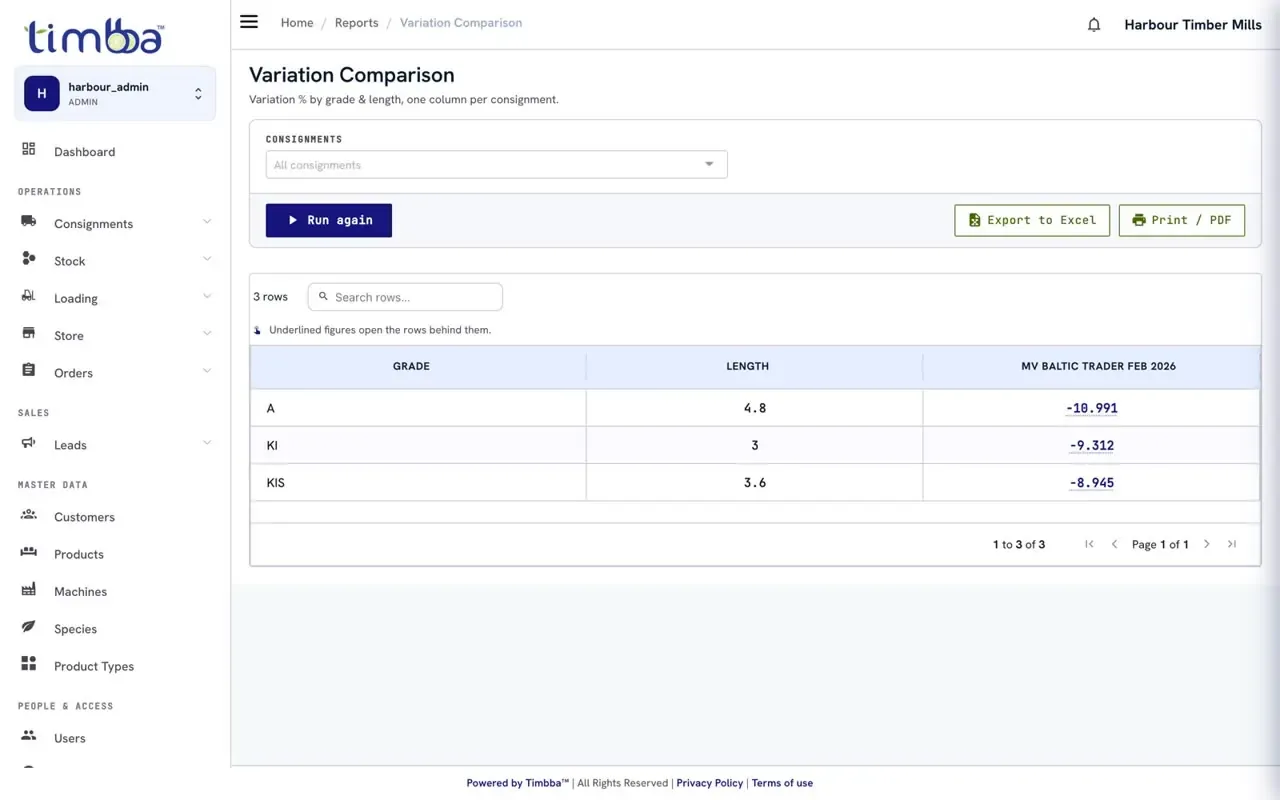Go to Home in breadcrumb
This screenshot has width=1280, height=800.
[297, 23]
